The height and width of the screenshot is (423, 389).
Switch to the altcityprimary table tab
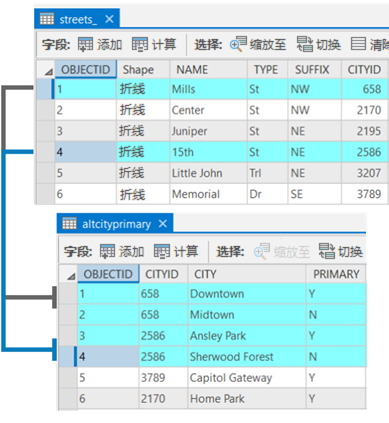pyautogui.click(x=115, y=223)
